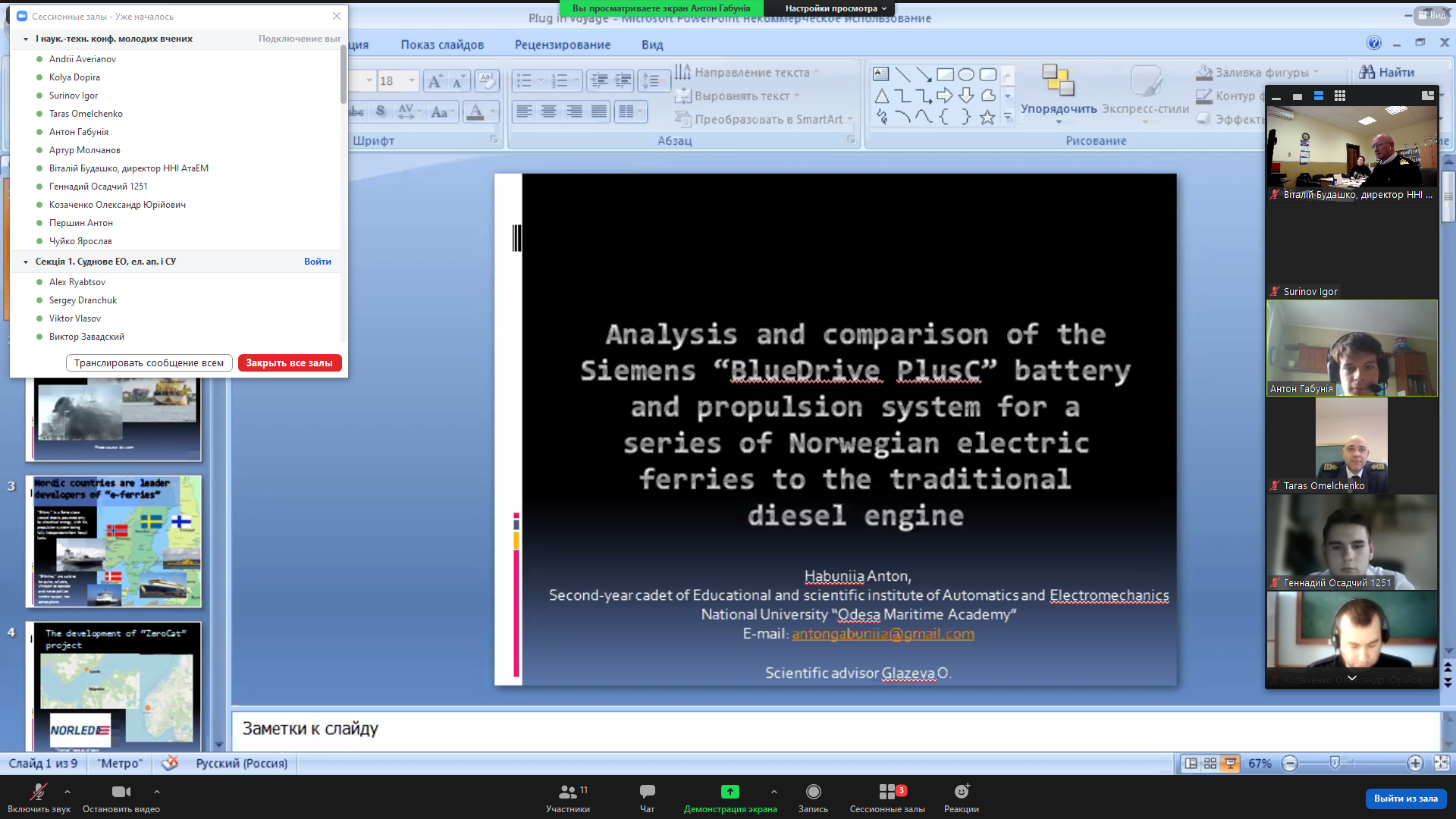Align text right
This screenshot has height=819, width=1456.
(574, 111)
